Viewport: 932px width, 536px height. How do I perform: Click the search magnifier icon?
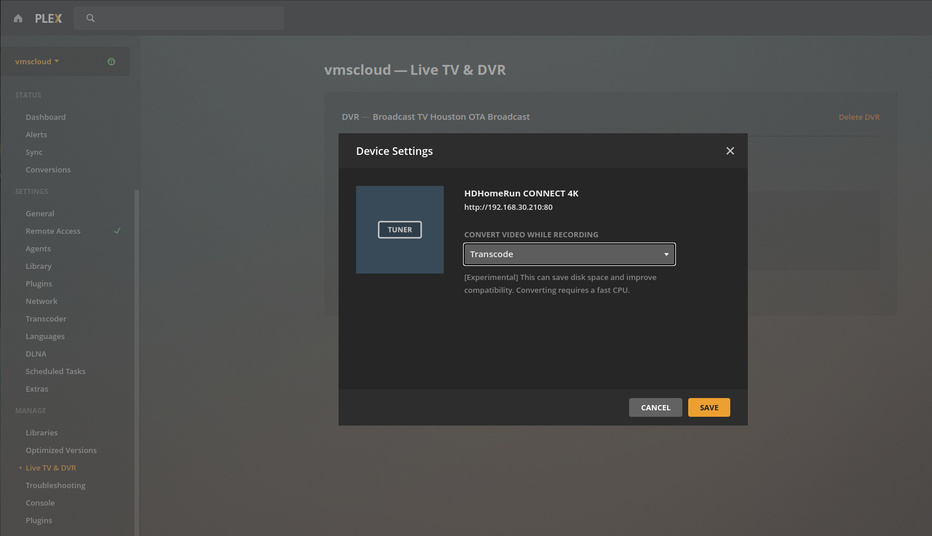[x=90, y=18]
